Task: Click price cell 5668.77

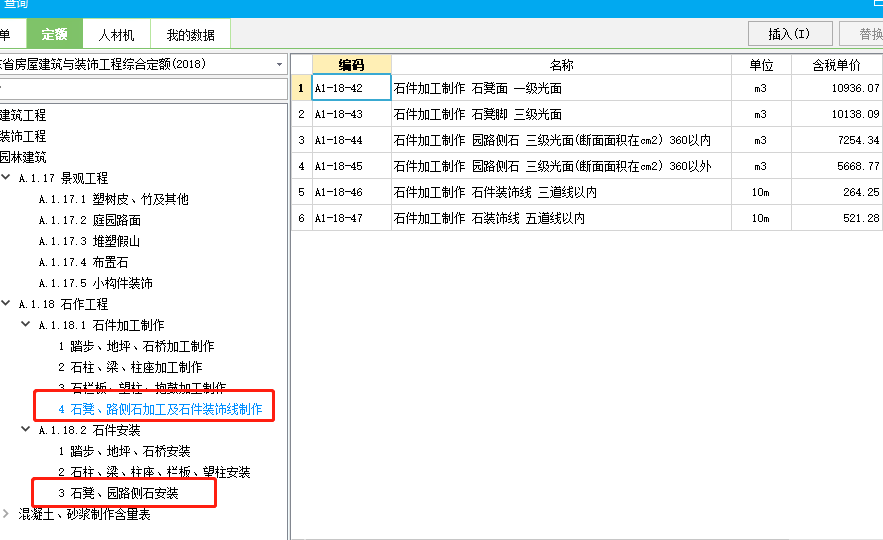Action: click(837, 166)
